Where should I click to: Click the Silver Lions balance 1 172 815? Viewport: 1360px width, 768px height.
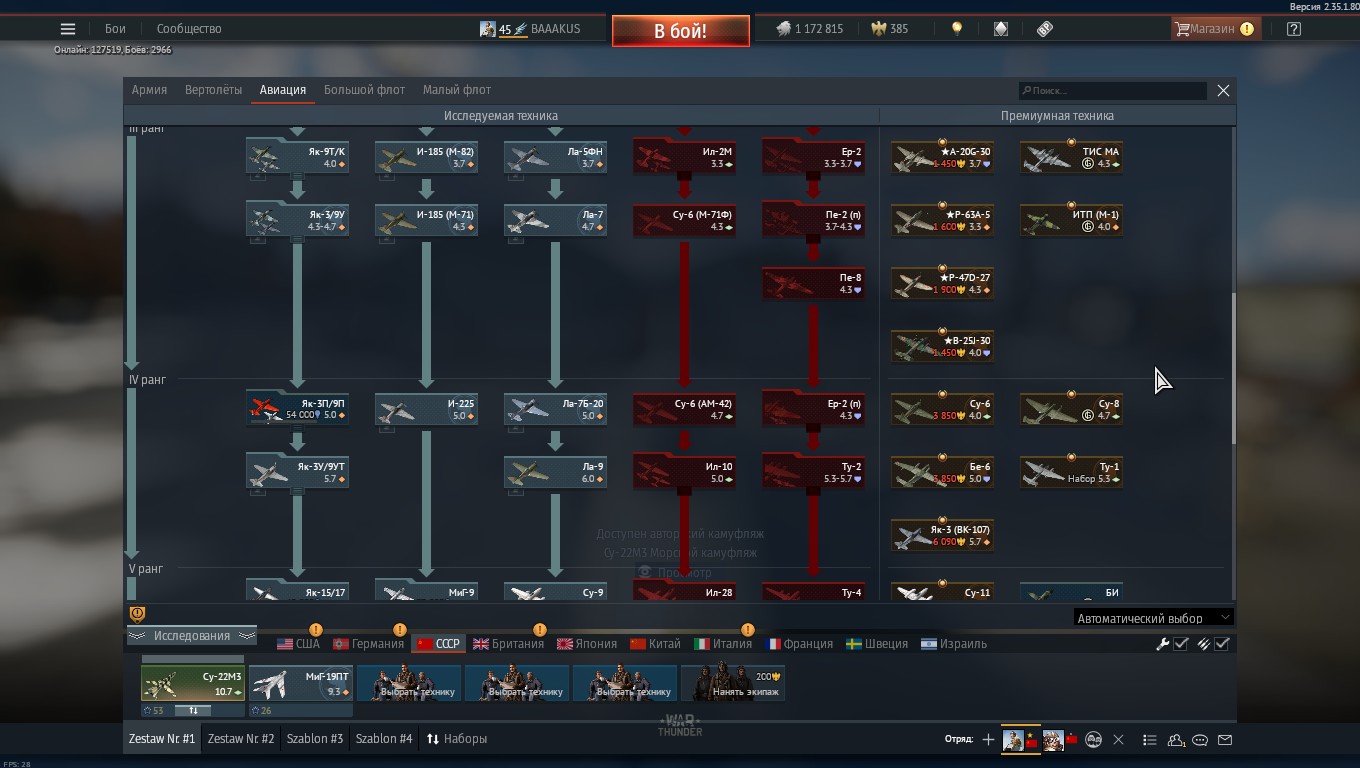810,29
